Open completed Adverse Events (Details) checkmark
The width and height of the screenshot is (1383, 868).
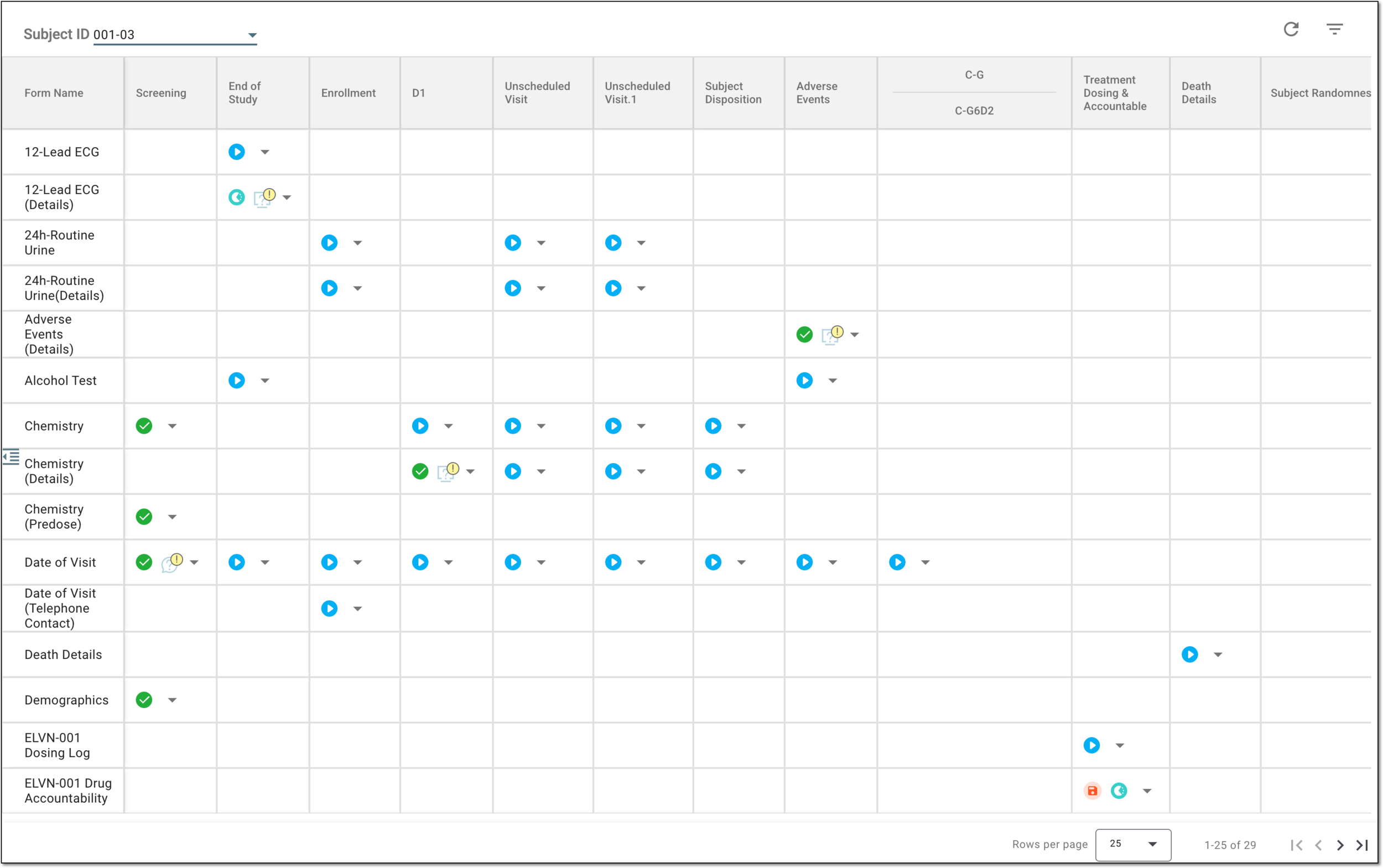(x=804, y=335)
